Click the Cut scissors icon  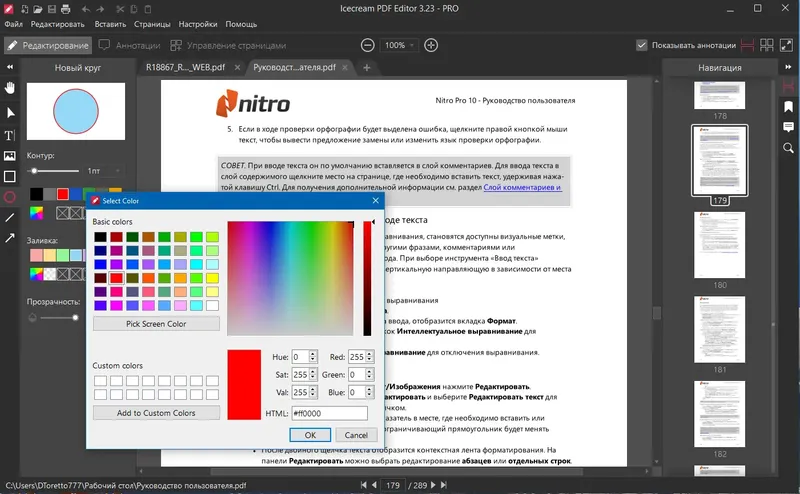(120, 9)
